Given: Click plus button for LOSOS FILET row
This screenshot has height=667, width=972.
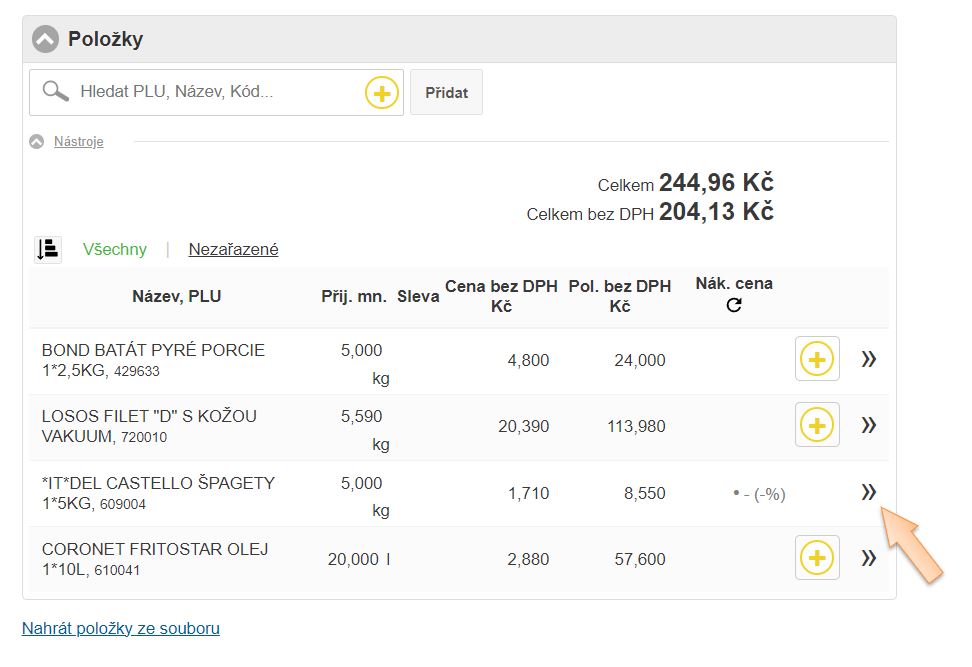Looking at the screenshot, I should pos(817,425).
